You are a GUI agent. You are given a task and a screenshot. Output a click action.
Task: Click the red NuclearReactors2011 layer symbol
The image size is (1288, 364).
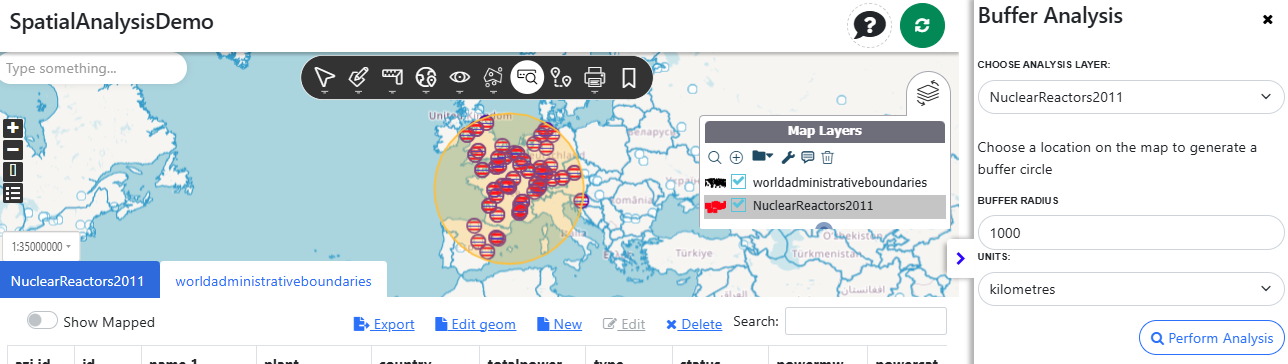pyautogui.click(x=716, y=206)
